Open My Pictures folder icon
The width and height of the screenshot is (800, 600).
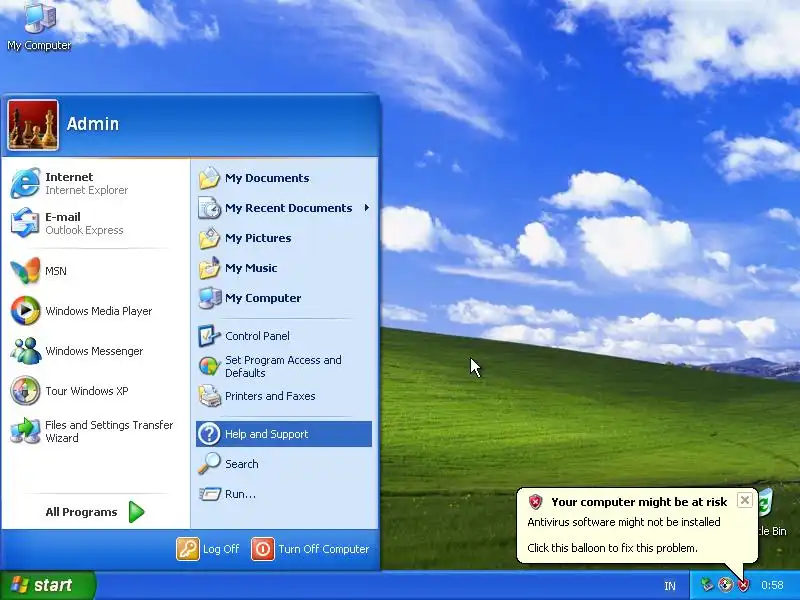(x=209, y=238)
